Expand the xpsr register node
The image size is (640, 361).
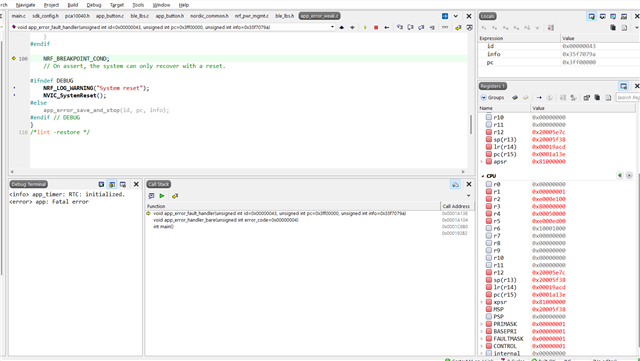coord(482,302)
